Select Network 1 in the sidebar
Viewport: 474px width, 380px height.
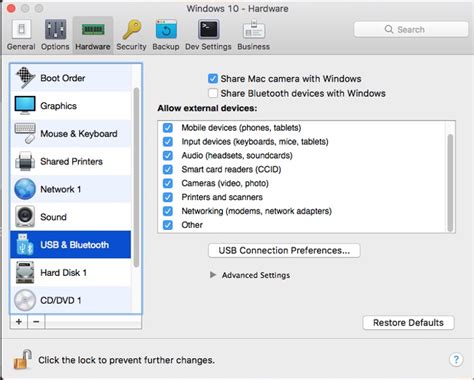tap(71, 189)
